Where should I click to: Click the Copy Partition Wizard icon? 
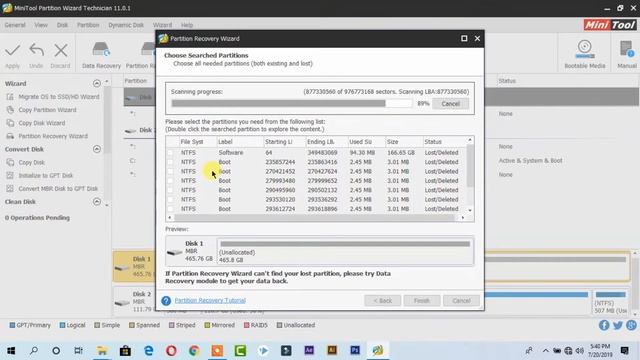10,110
